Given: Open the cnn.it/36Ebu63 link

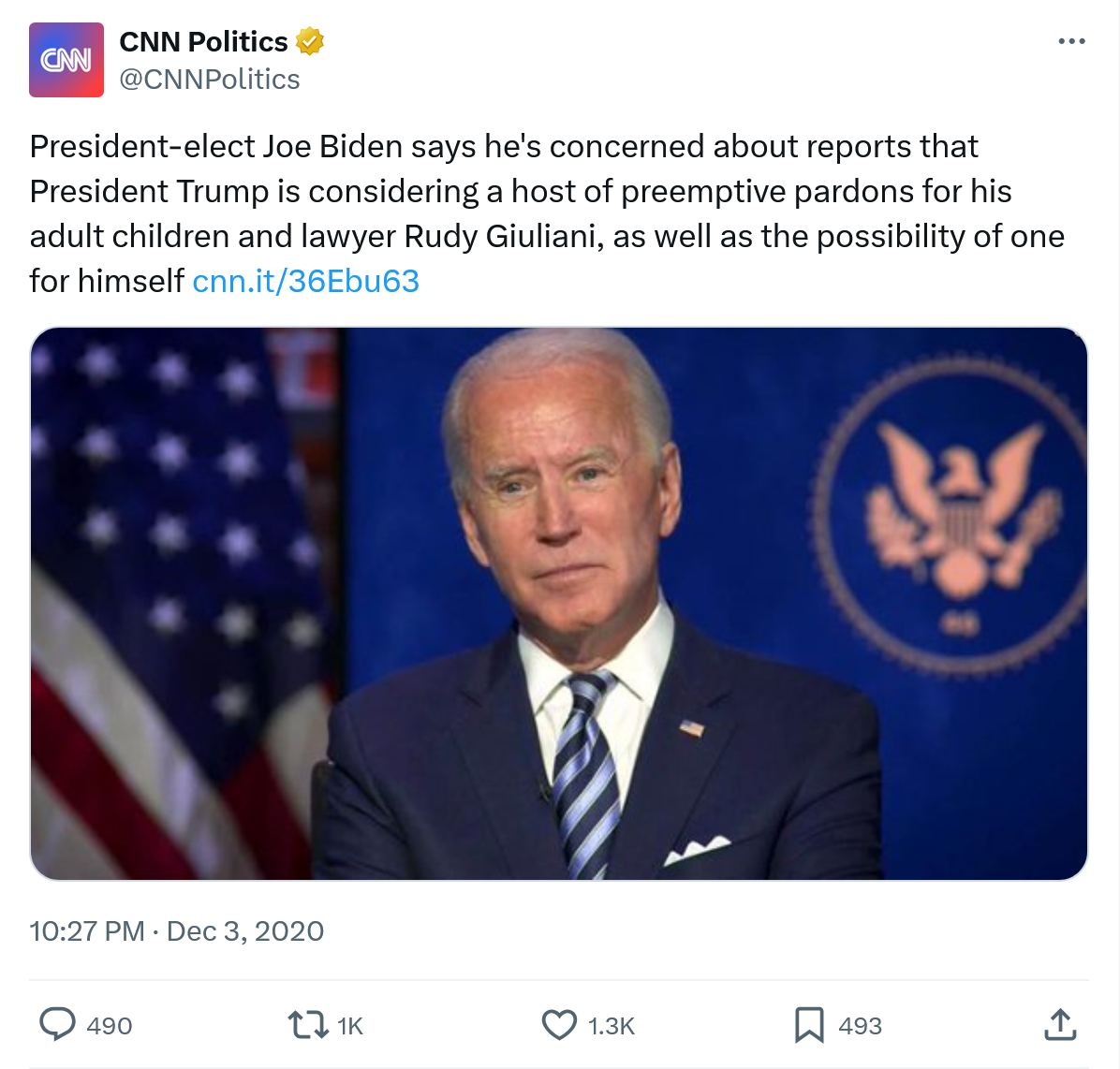Looking at the screenshot, I should [x=305, y=281].
